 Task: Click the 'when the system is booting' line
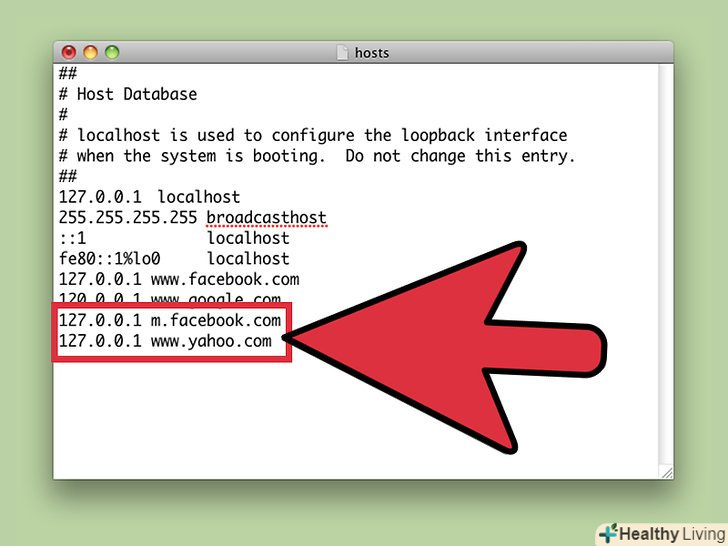click(317, 156)
